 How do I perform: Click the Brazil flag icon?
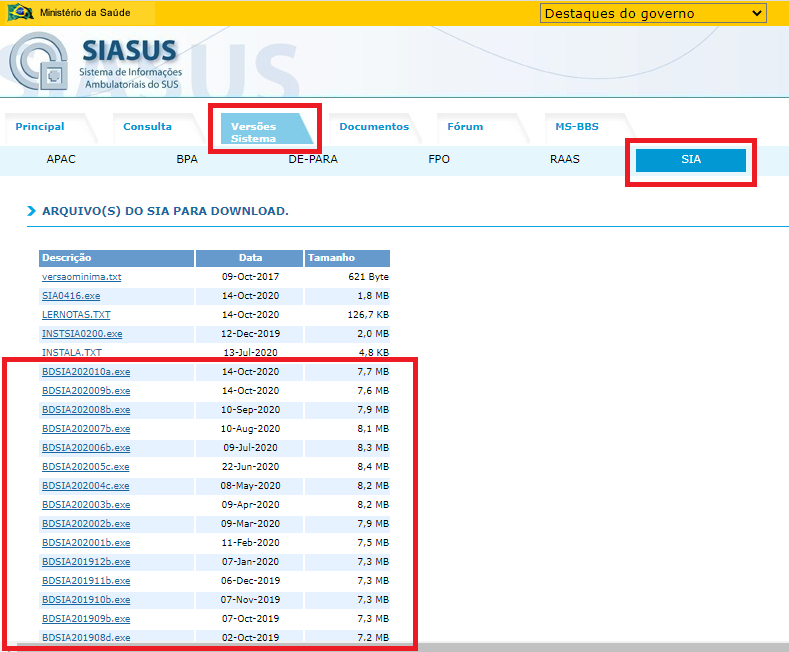[21, 13]
